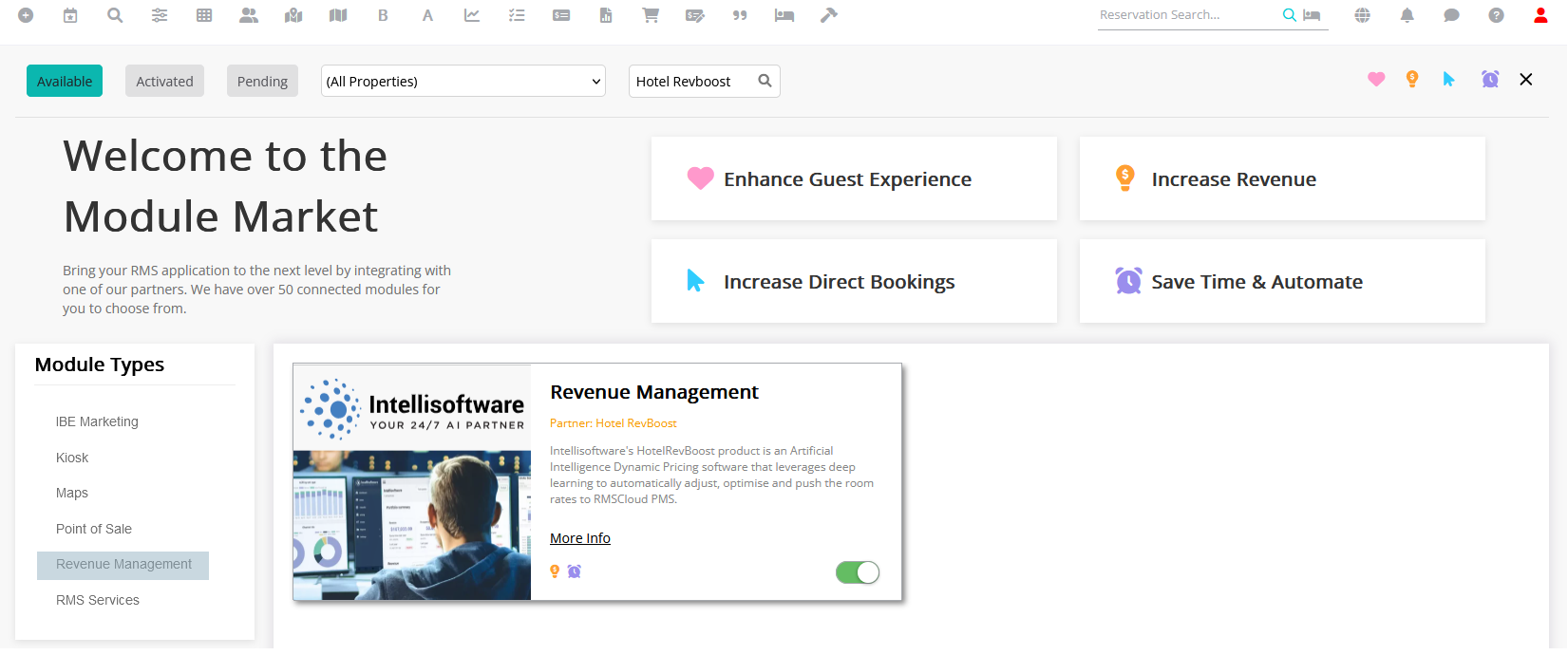1568x655 pixels.
Task: Click the quotation marks icon
Action: coord(740,15)
